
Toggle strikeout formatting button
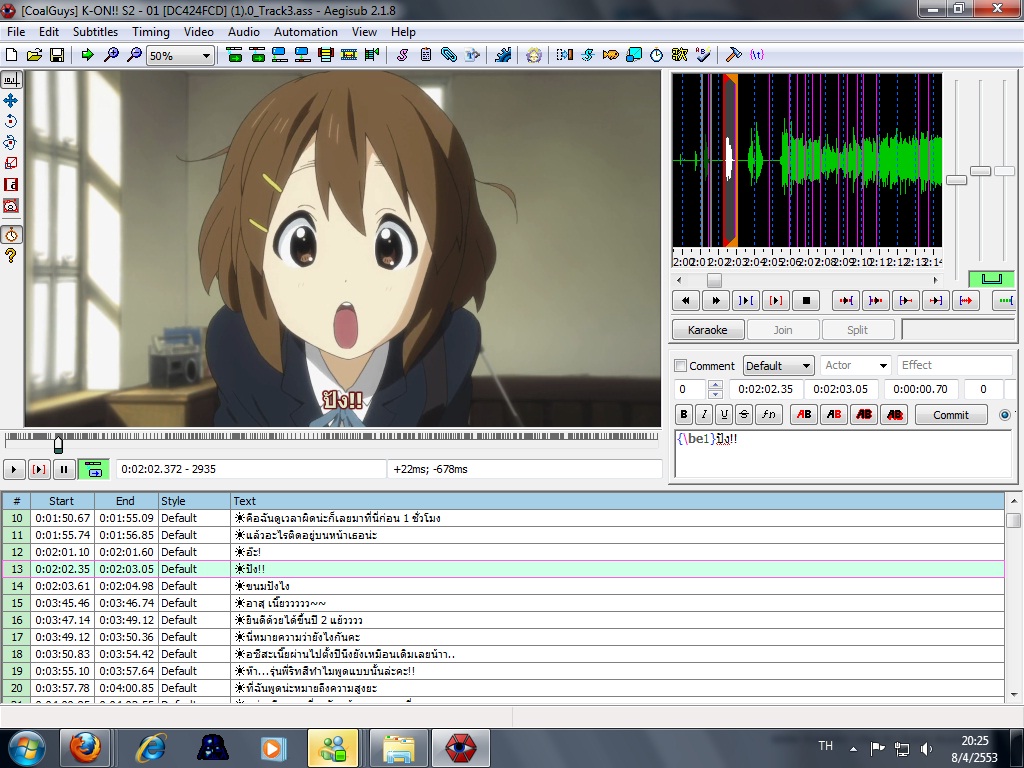coord(744,414)
